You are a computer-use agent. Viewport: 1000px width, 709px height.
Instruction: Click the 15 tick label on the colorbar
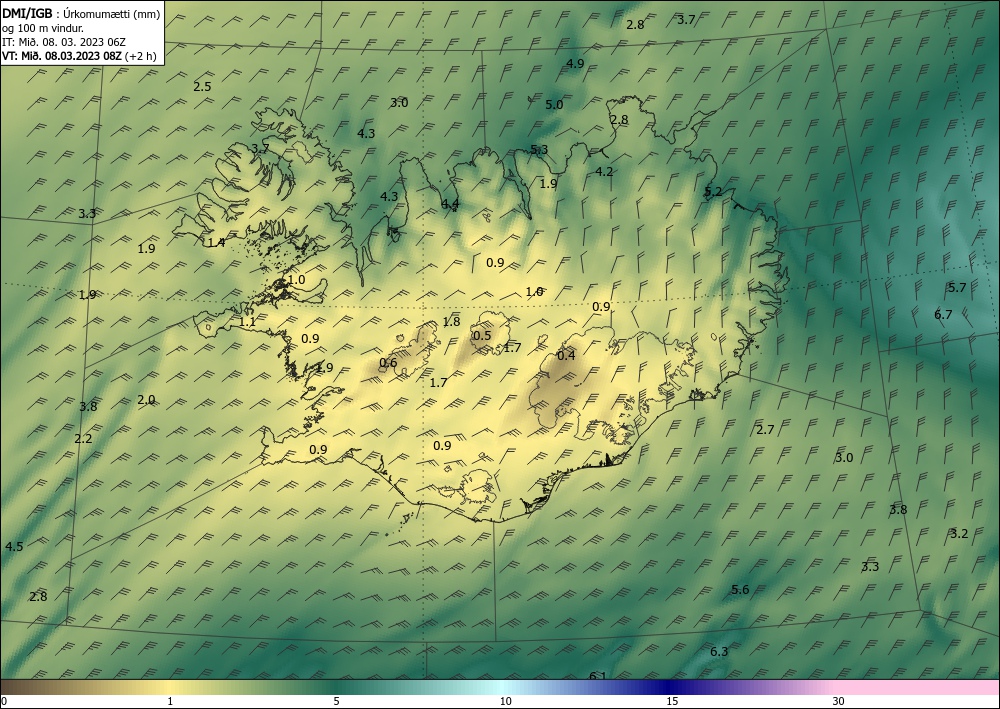coord(672,702)
